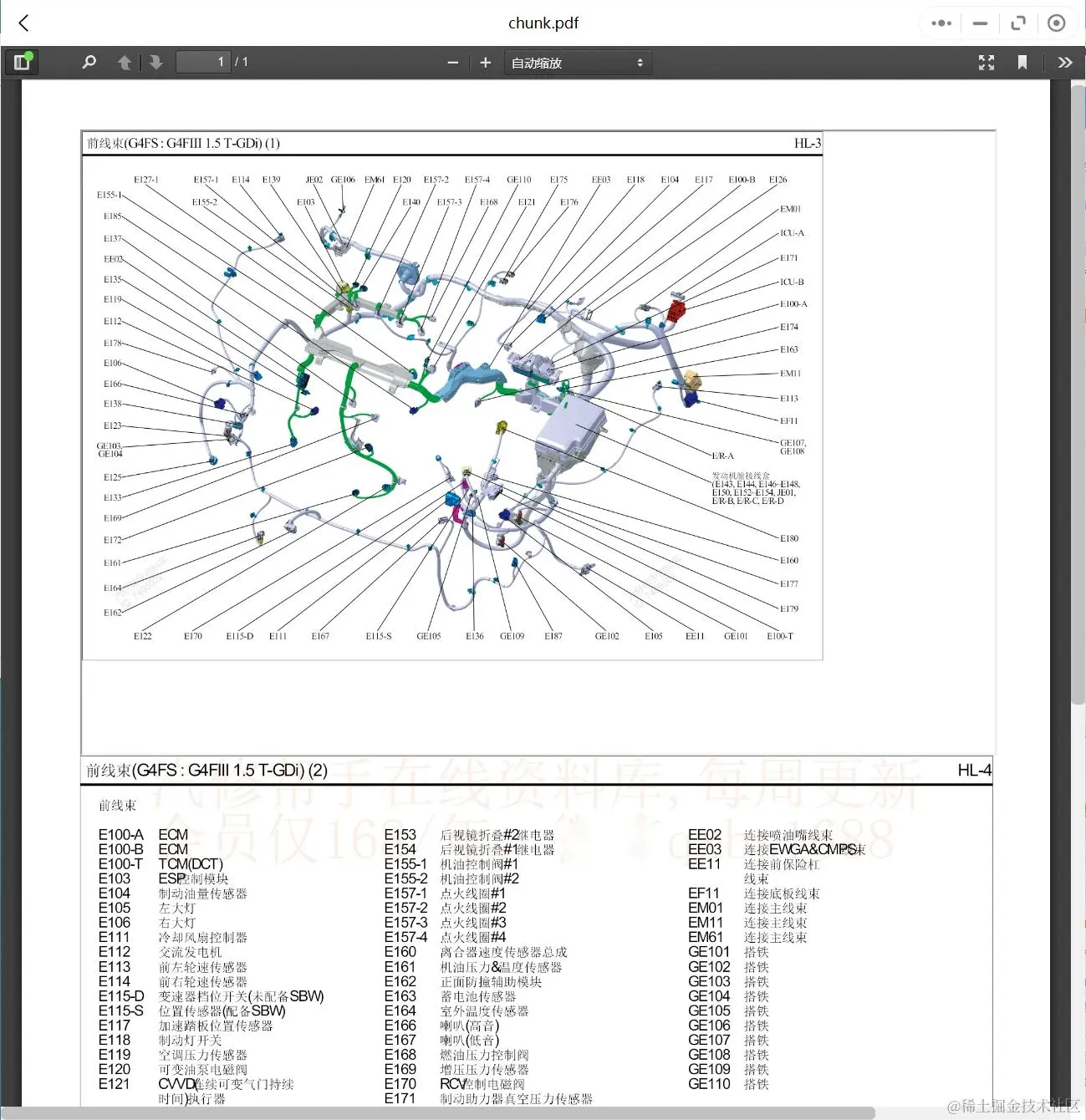Click the E112 交流发电机 entry
Image resolution: width=1086 pixels, height=1120 pixels.
point(160,952)
